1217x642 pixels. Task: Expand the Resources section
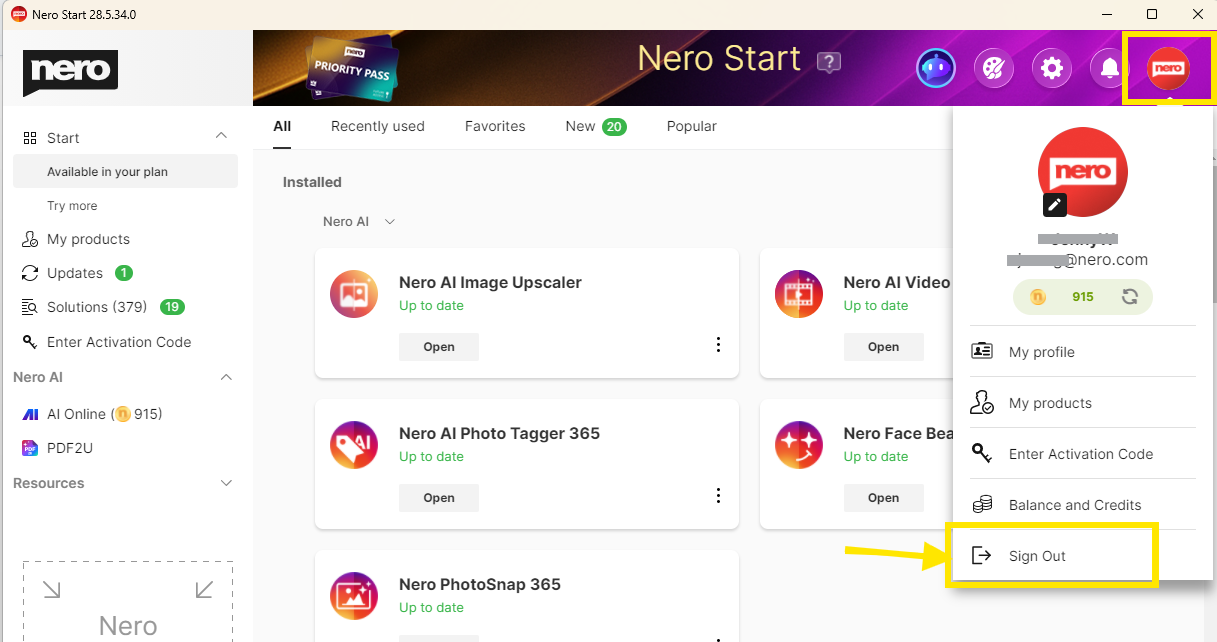[226, 483]
